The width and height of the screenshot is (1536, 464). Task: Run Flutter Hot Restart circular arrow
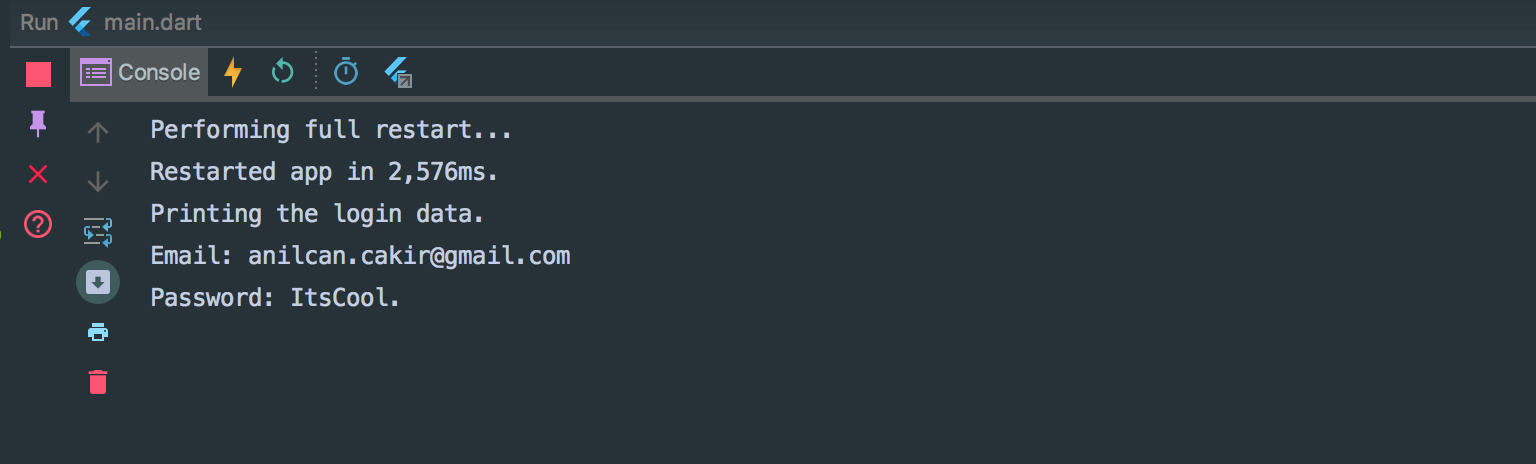[283, 72]
